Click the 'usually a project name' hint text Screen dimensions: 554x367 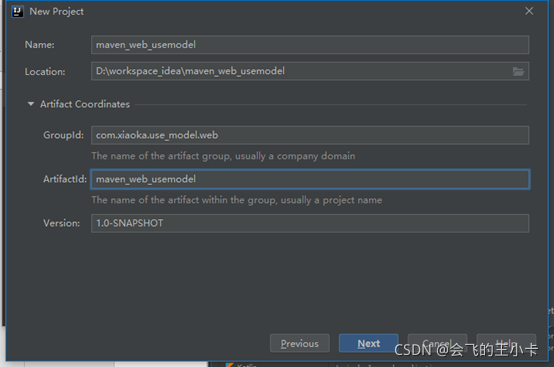331,200
